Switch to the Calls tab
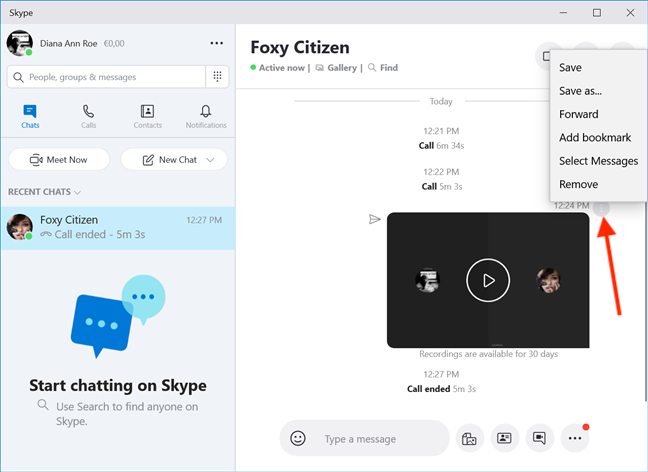 (88, 117)
